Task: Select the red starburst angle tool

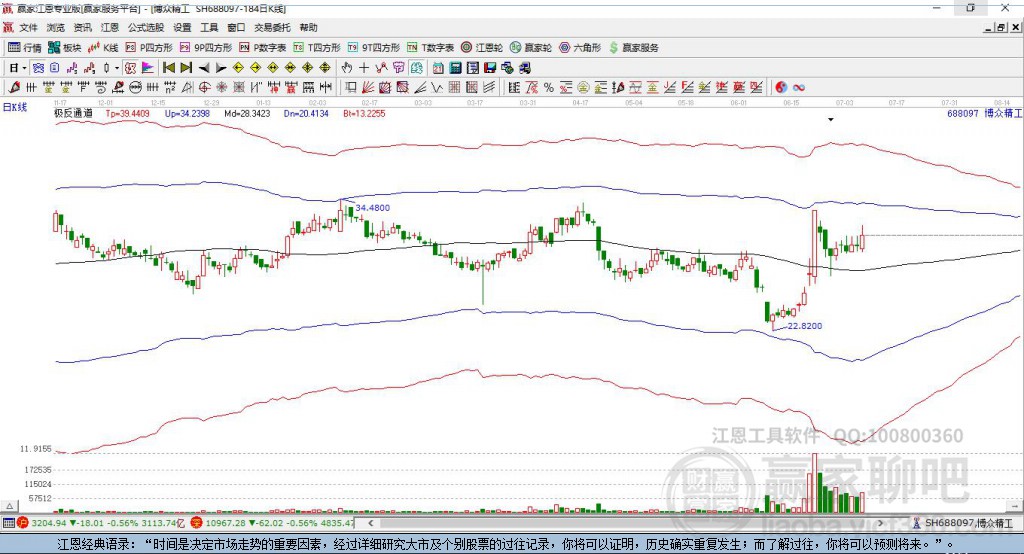Action: pos(222,87)
